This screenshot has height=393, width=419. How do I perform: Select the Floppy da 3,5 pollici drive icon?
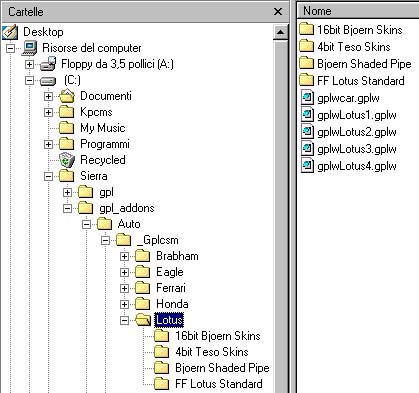click(x=48, y=64)
